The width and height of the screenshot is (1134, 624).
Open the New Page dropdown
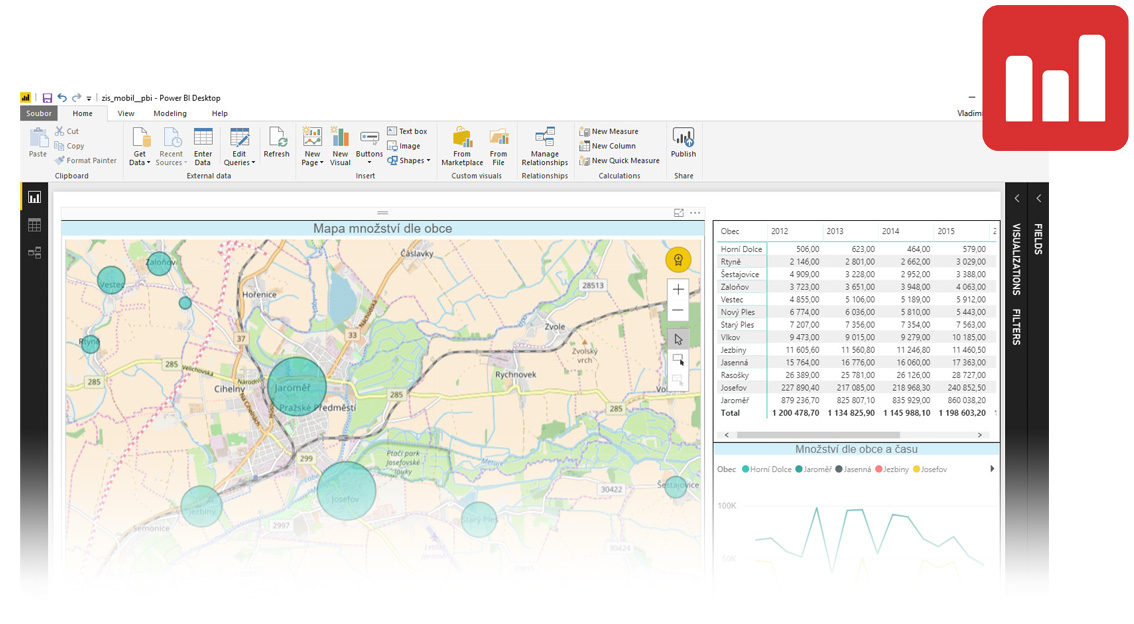click(x=312, y=147)
